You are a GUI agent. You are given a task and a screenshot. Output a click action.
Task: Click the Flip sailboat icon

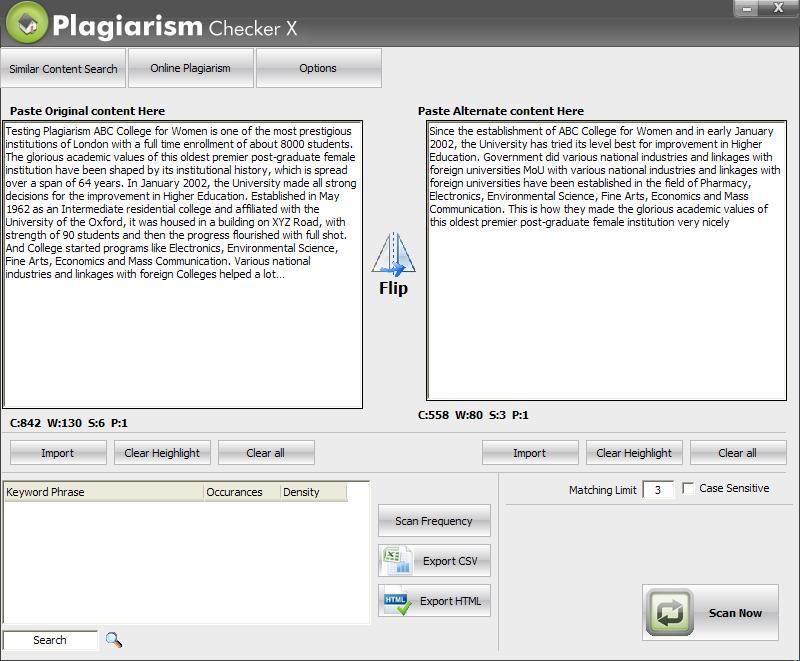(393, 255)
